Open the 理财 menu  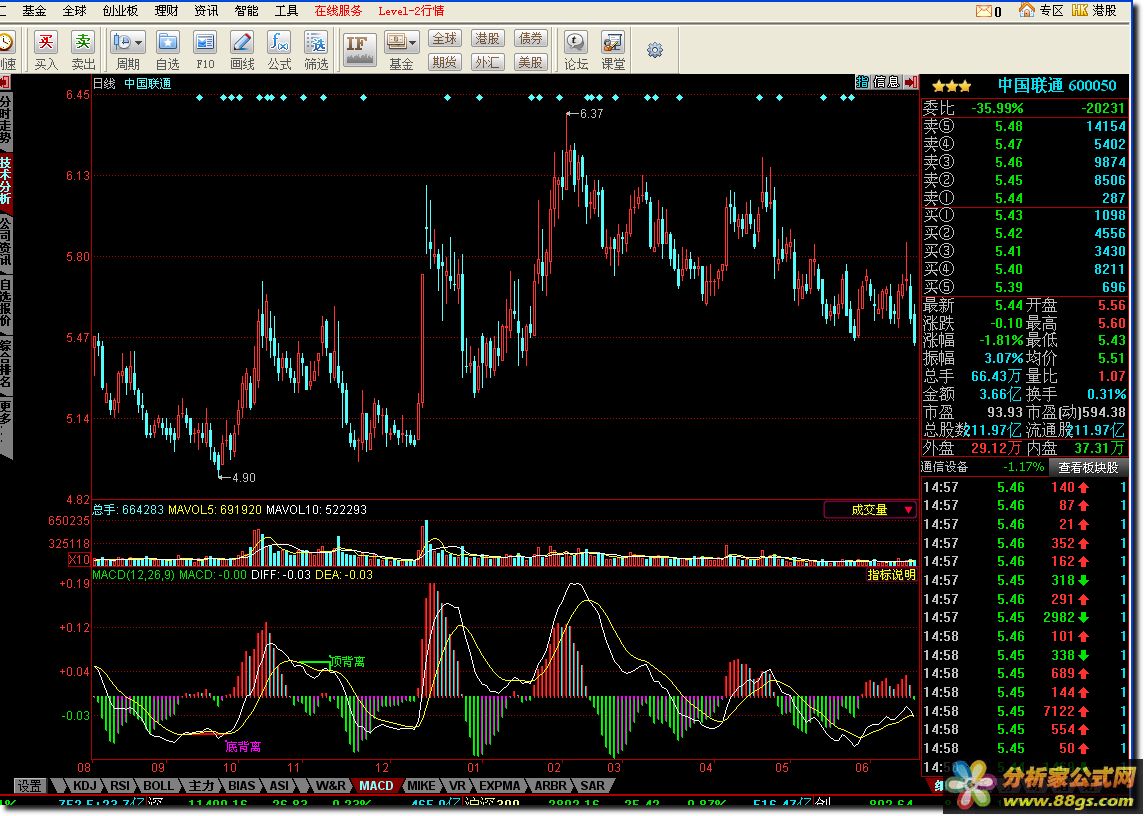(166, 11)
